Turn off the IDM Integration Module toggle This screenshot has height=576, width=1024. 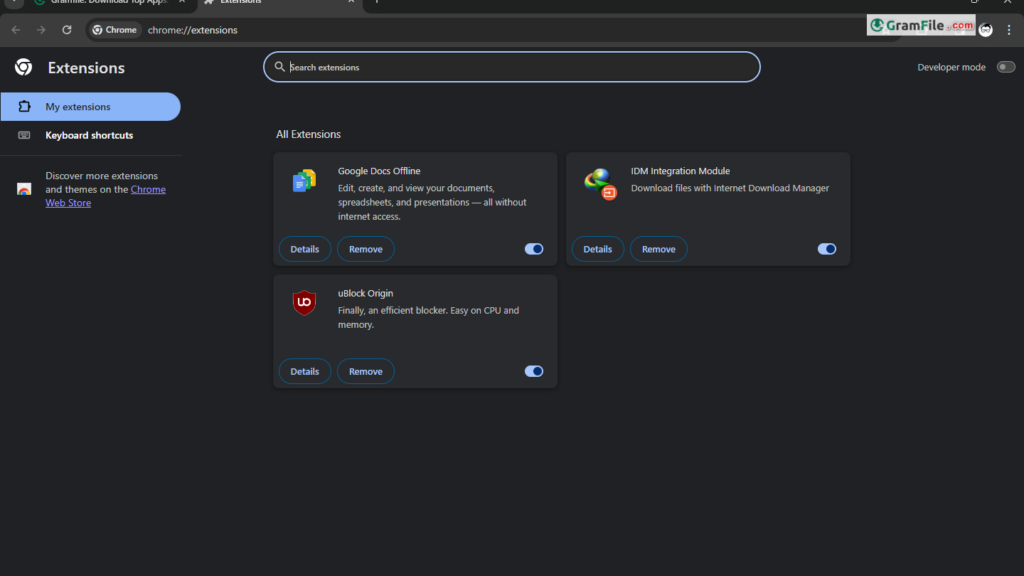(827, 249)
